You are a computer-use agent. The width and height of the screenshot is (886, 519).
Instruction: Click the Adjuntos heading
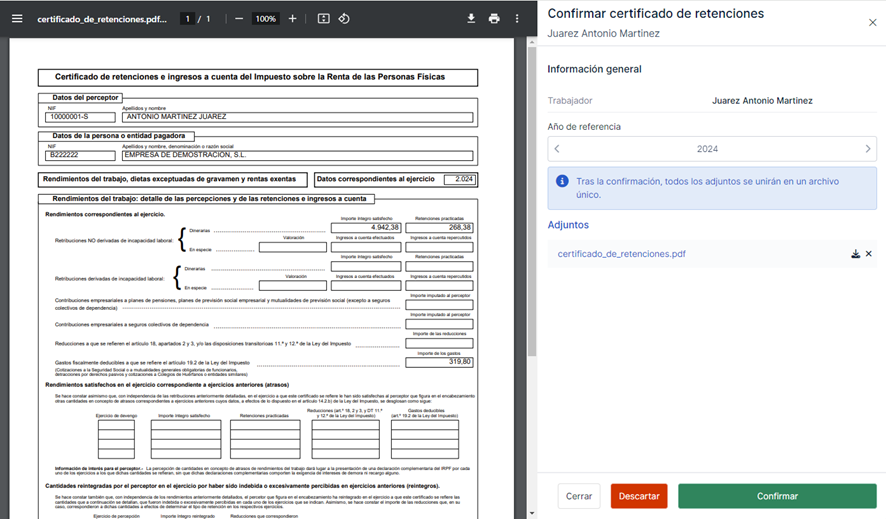(568, 225)
